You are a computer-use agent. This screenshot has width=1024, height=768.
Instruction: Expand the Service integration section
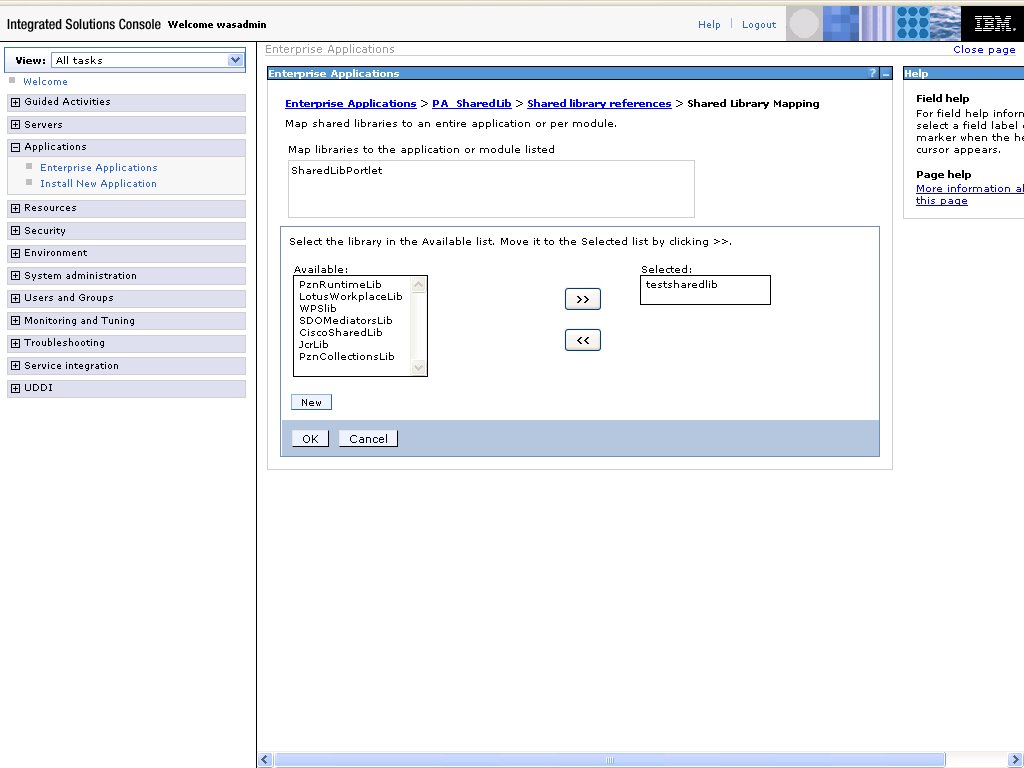(x=16, y=366)
